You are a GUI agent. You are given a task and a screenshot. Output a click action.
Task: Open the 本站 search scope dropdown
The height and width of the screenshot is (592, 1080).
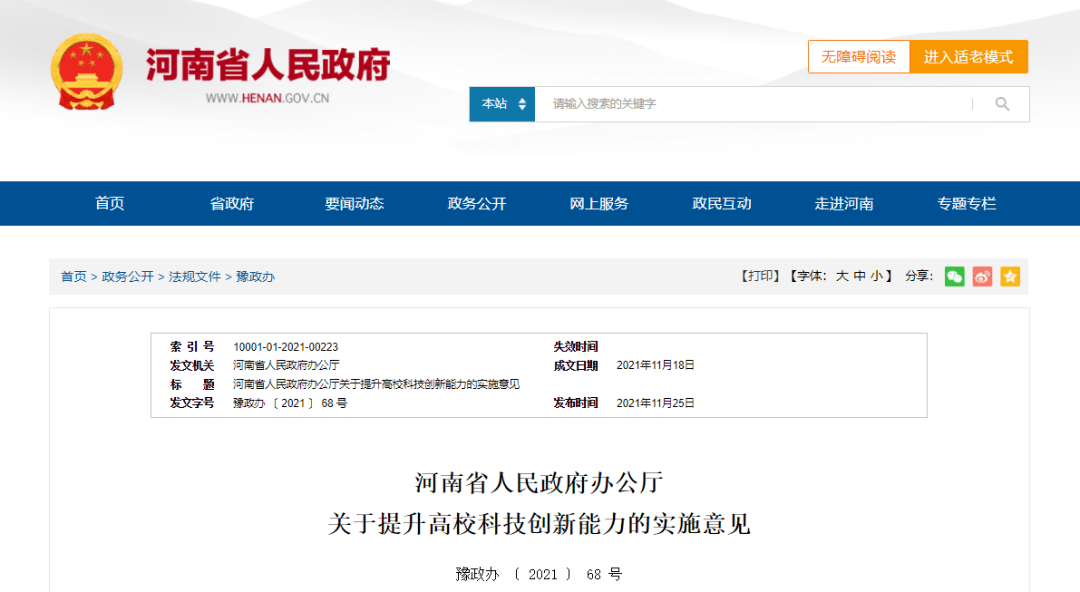(503, 104)
